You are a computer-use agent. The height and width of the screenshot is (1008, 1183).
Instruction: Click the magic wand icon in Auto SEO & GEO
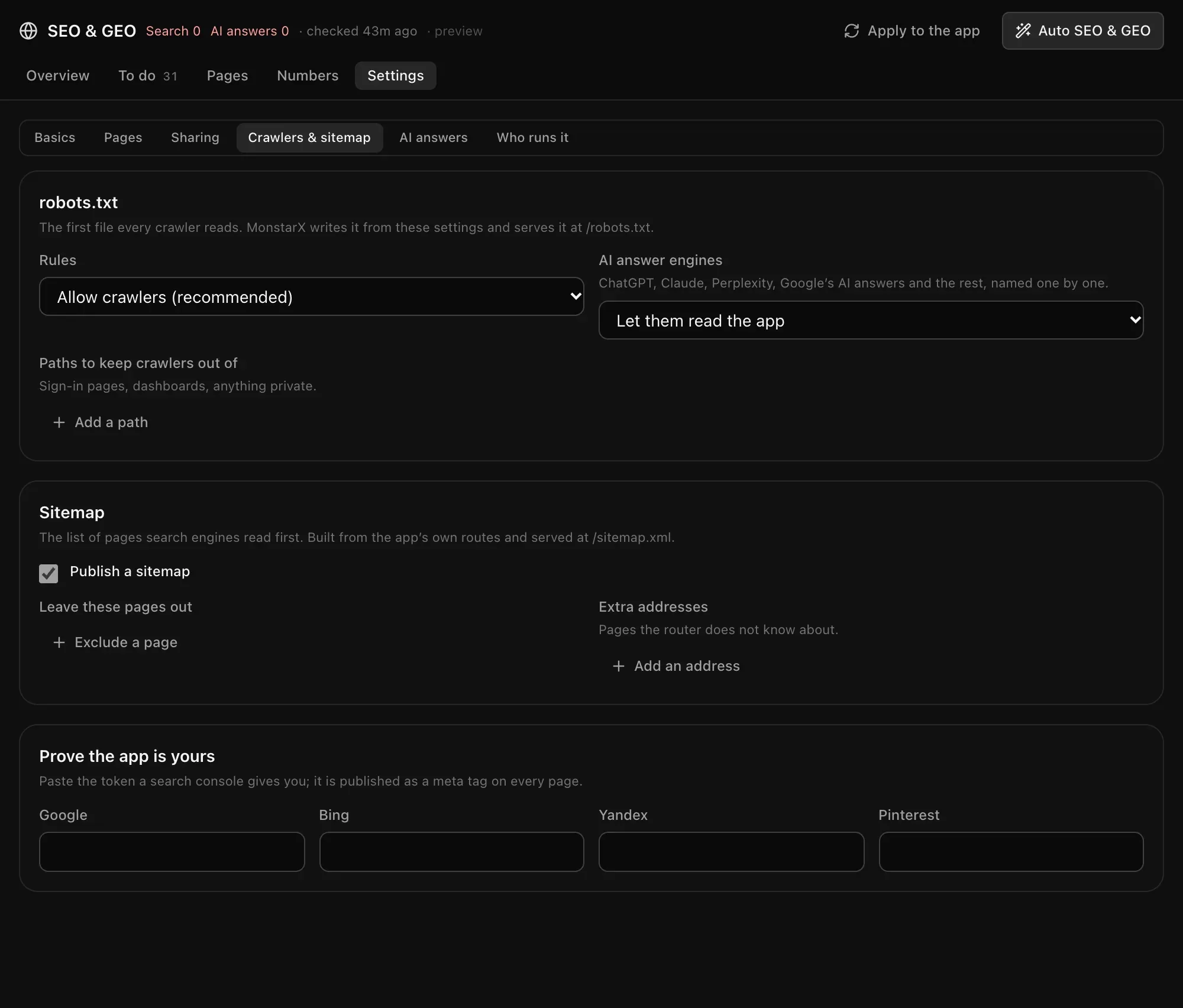click(1023, 31)
